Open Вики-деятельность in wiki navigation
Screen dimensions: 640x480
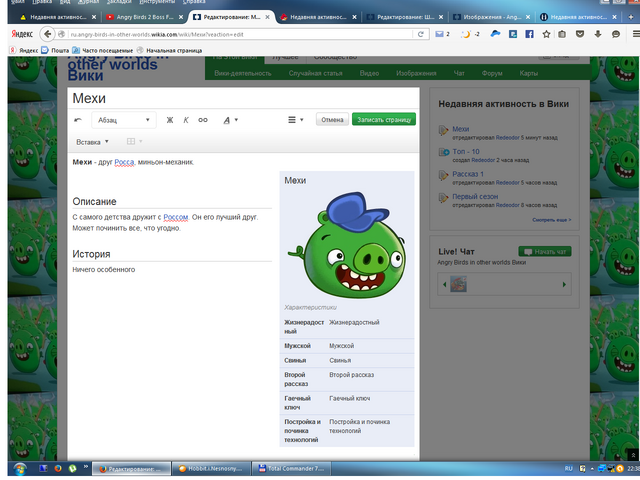click(x=243, y=73)
